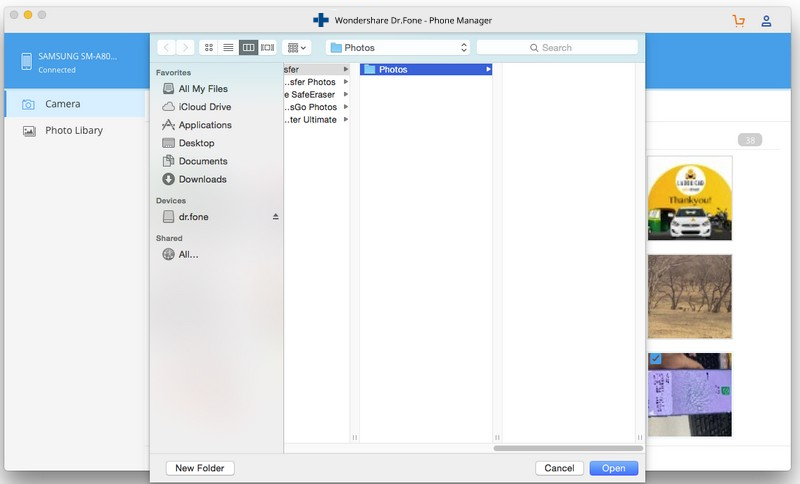The height and width of the screenshot is (484, 800).
Task: Open the Photos location popup menu
Action: click(x=398, y=47)
